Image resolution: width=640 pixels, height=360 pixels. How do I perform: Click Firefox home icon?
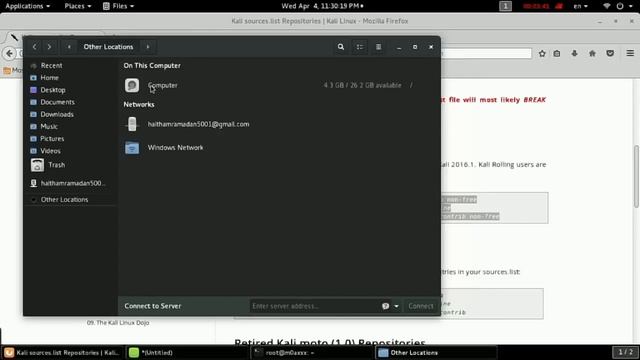click(592, 53)
